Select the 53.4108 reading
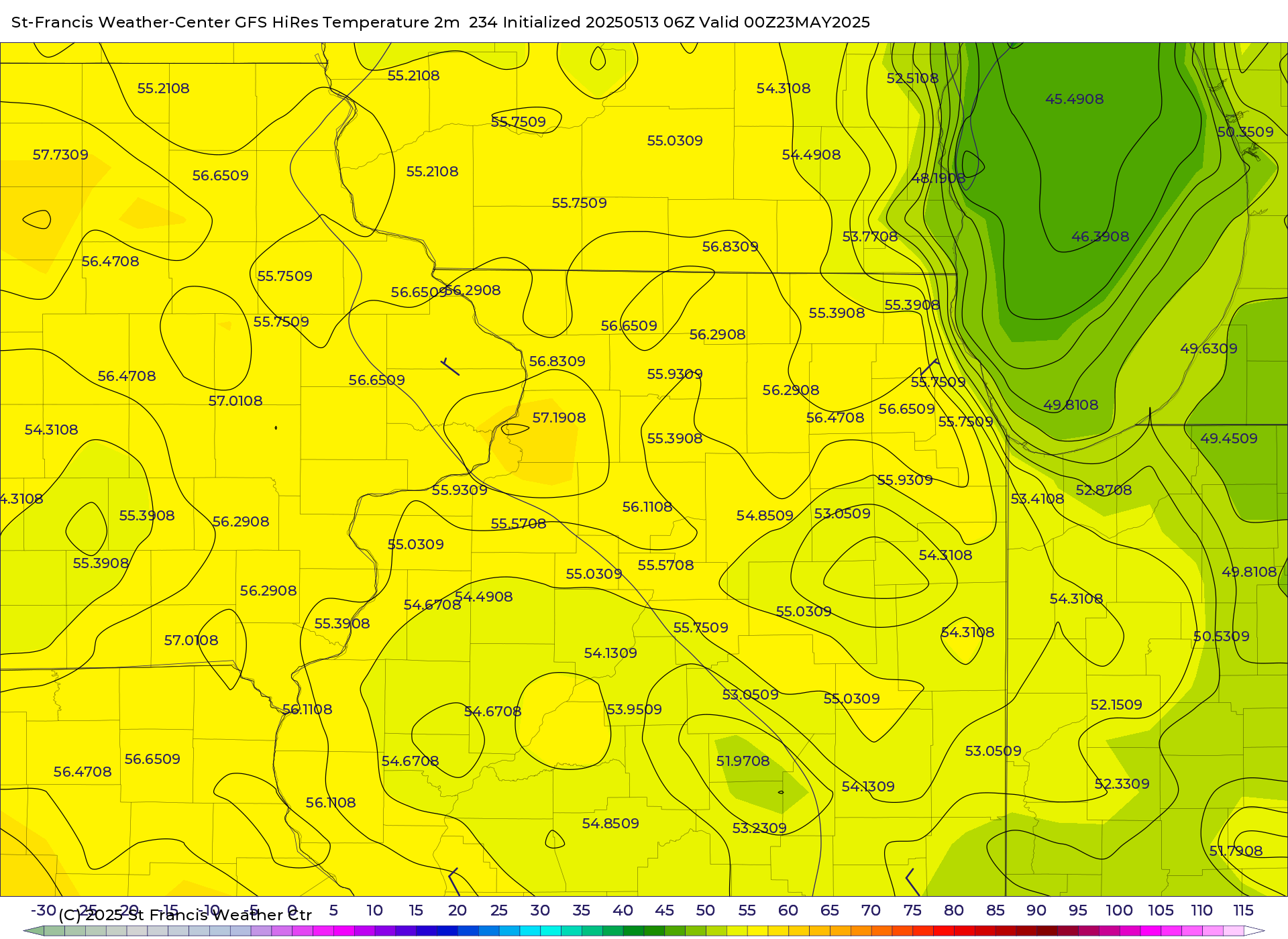The width and height of the screenshot is (1288, 939). 1037,499
